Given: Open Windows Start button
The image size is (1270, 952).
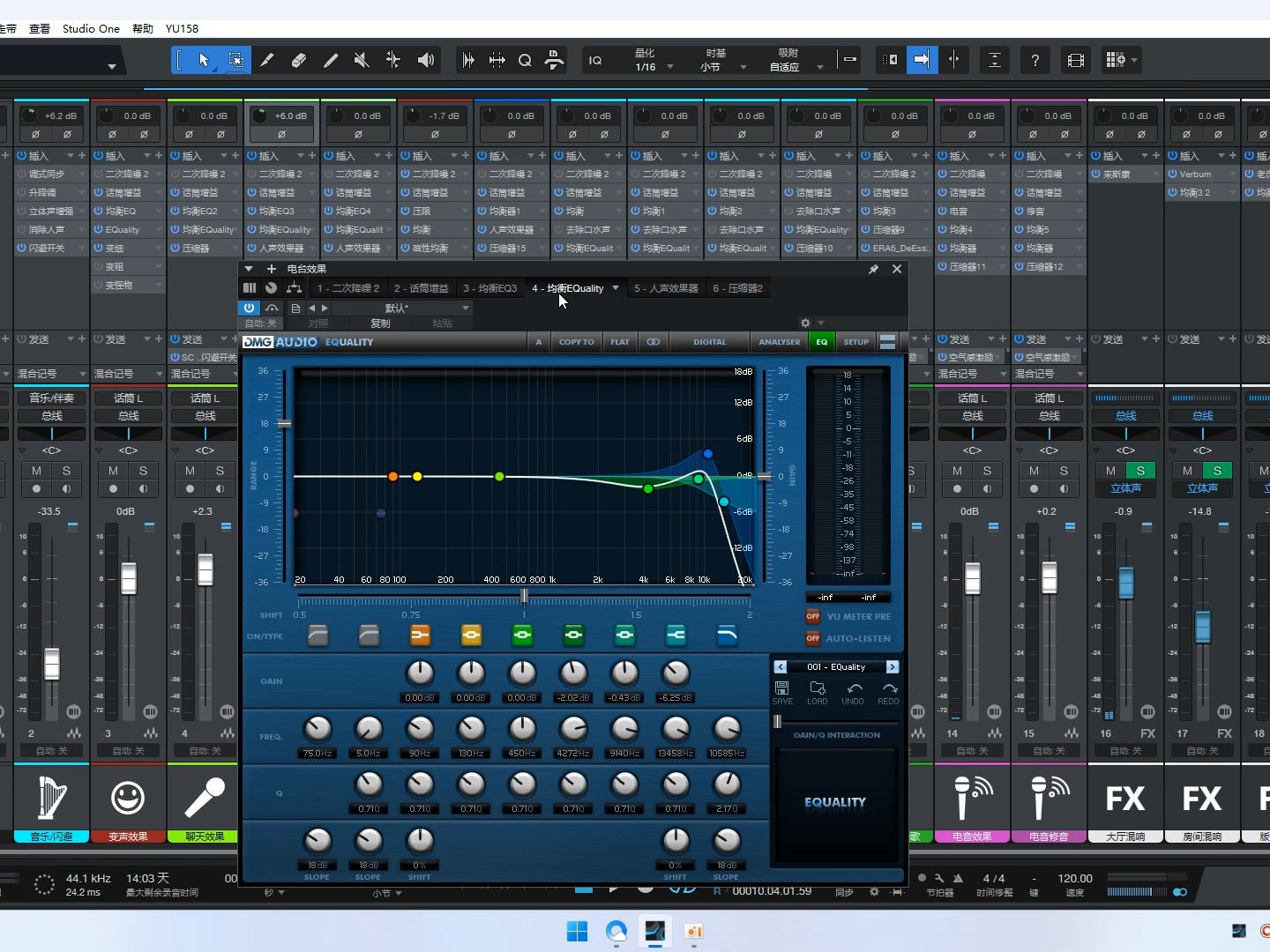Looking at the screenshot, I should pos(577,931).
